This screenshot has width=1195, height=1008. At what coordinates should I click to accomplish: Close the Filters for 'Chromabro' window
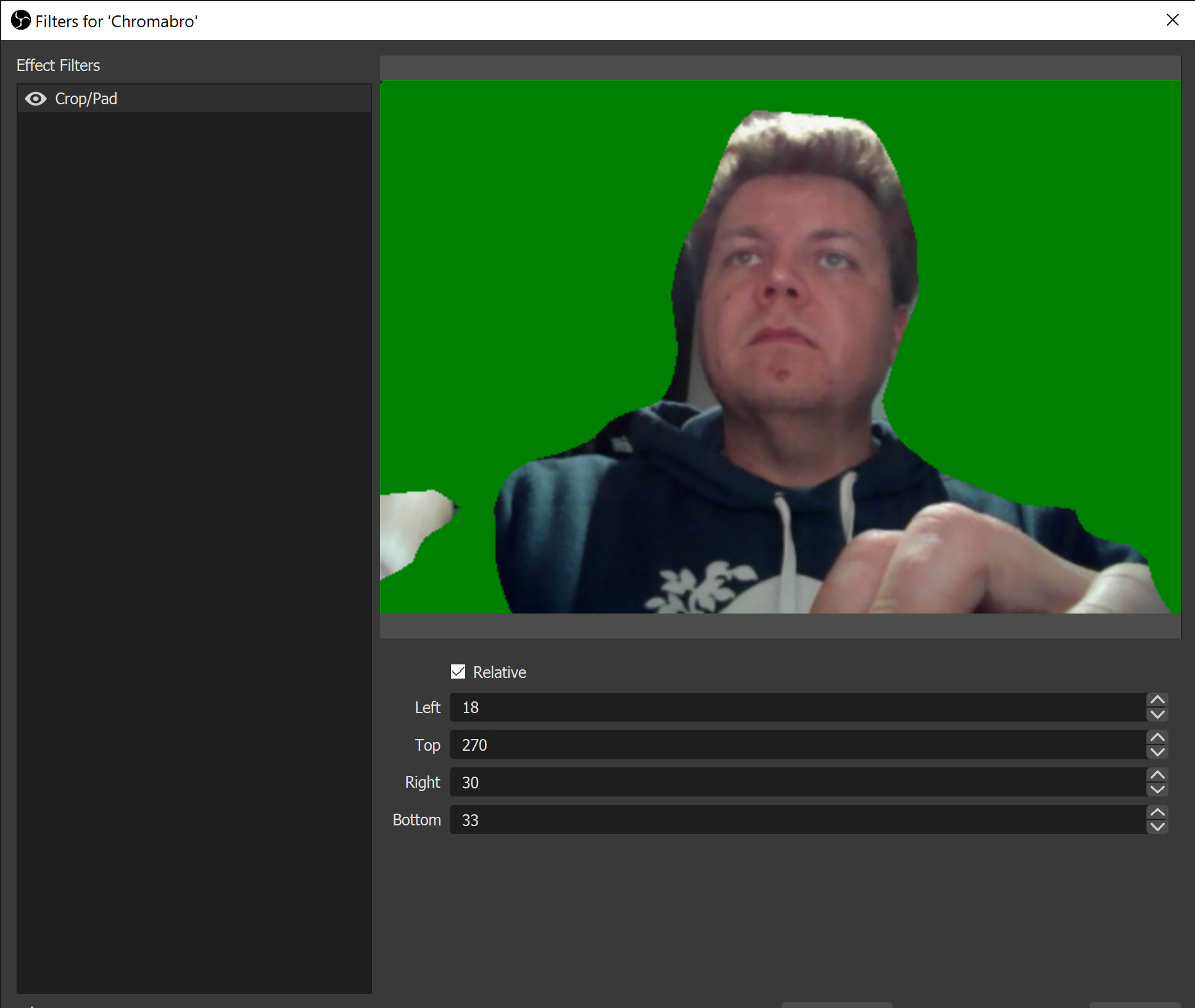click(x=1172, y=20)
